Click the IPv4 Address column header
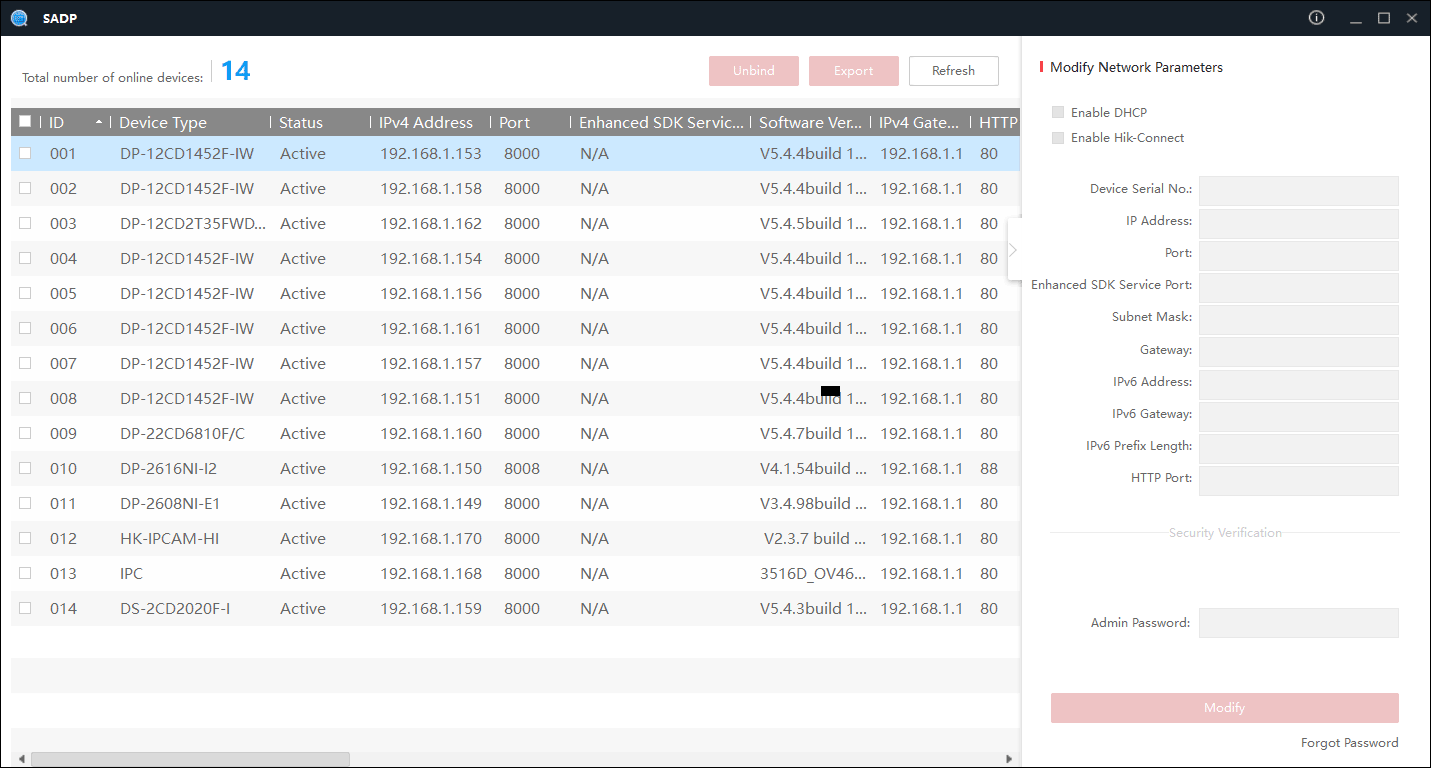 (426, 122)
